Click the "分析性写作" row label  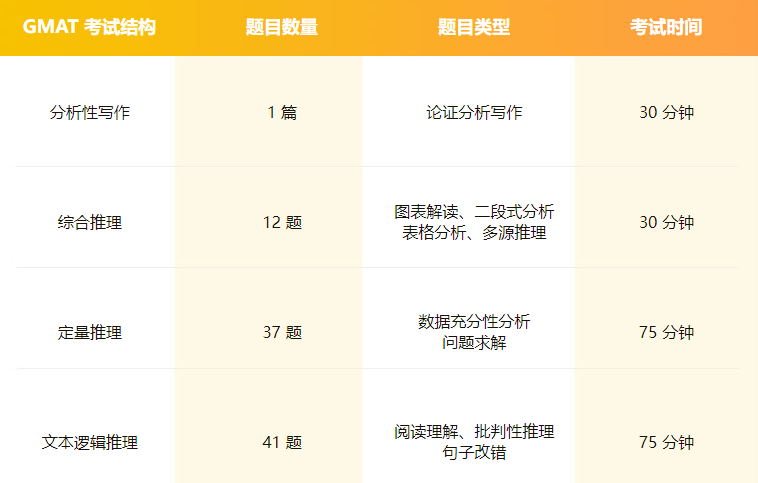(90, 112)
